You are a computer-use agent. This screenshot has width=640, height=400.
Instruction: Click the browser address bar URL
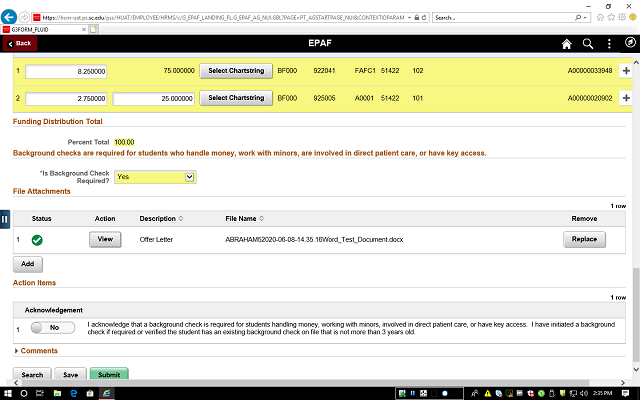click(224, 18)
